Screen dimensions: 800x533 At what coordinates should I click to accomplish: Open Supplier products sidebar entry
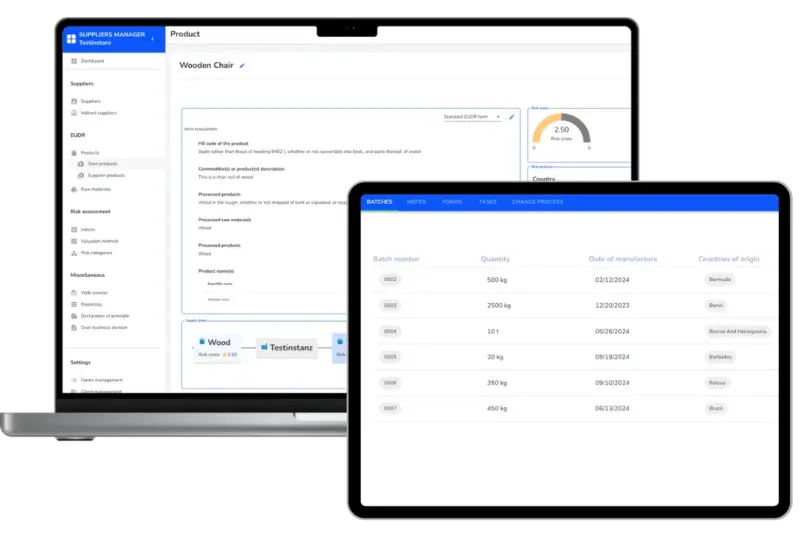(x=105, y=175)
